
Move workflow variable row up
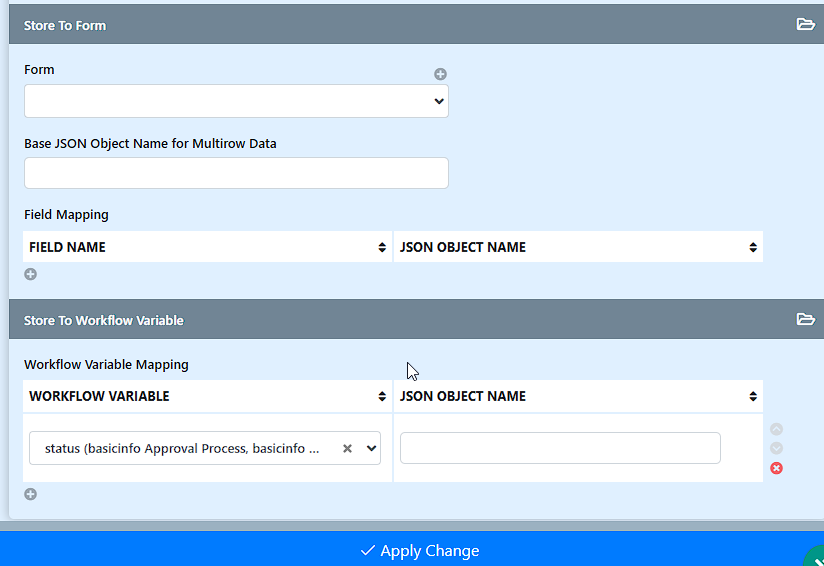[x=776, y=429]
